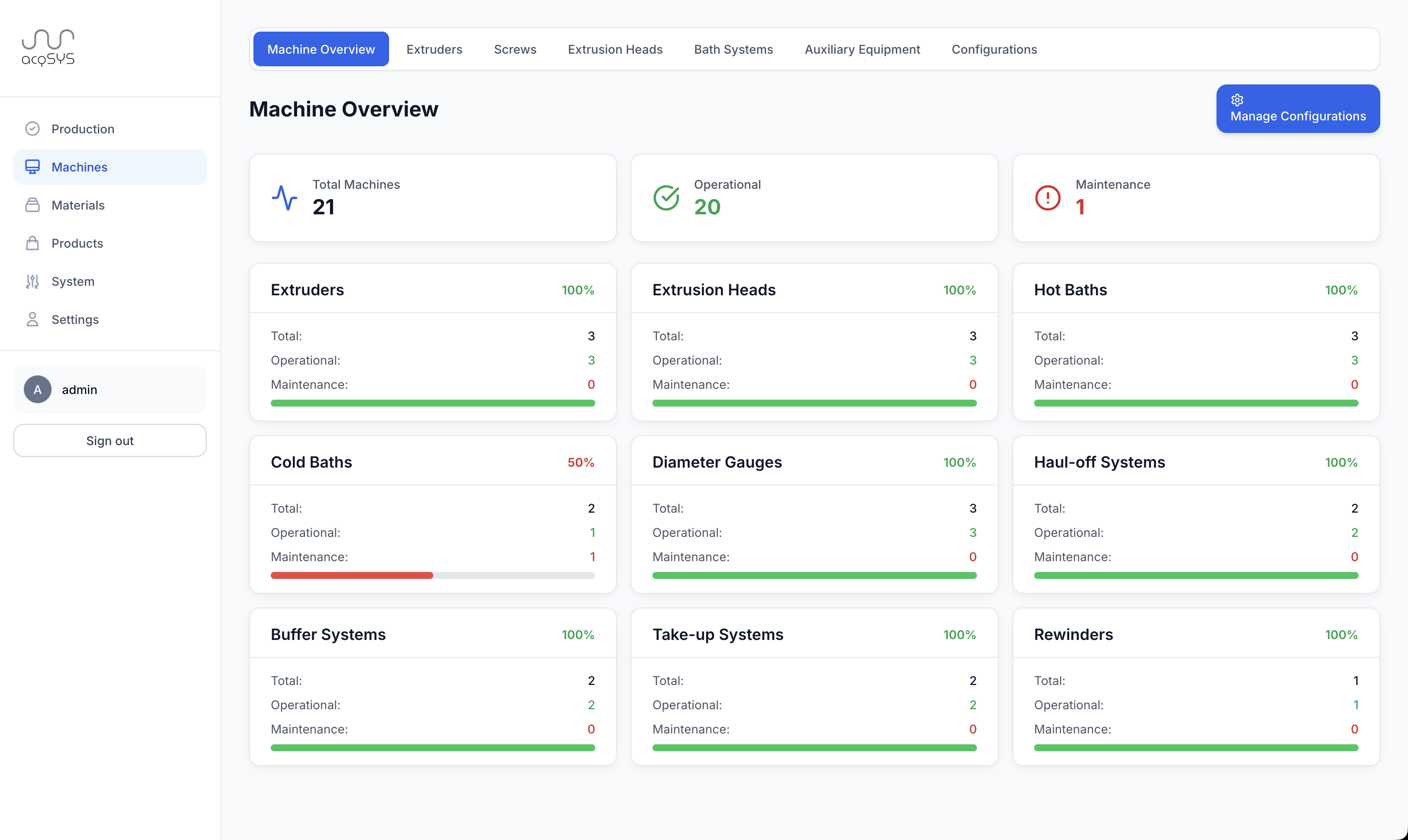This screenshot has height=840, width=1408.
Task: Switch to the Extruders tab
Action: coord(434,49)
